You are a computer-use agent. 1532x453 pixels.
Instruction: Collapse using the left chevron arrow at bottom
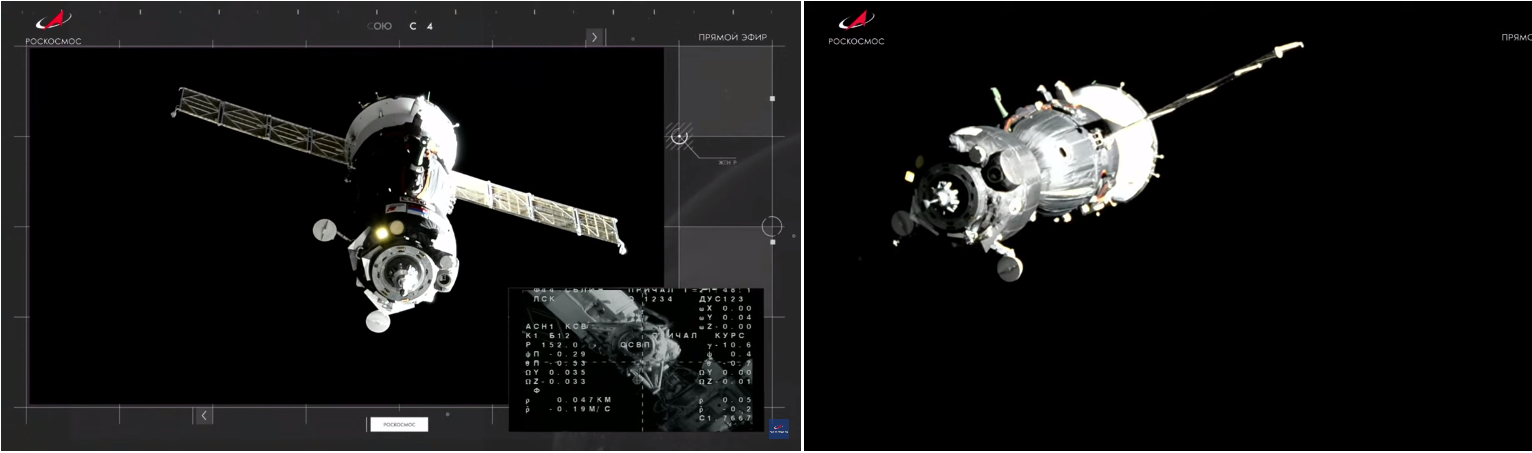coord(204,415)
